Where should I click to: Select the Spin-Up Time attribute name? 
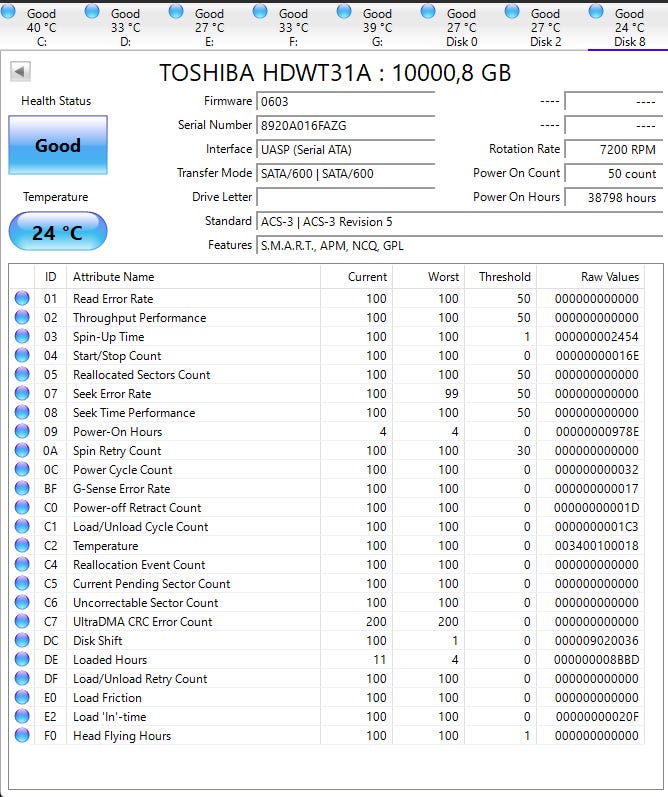[x=108, y=336]
